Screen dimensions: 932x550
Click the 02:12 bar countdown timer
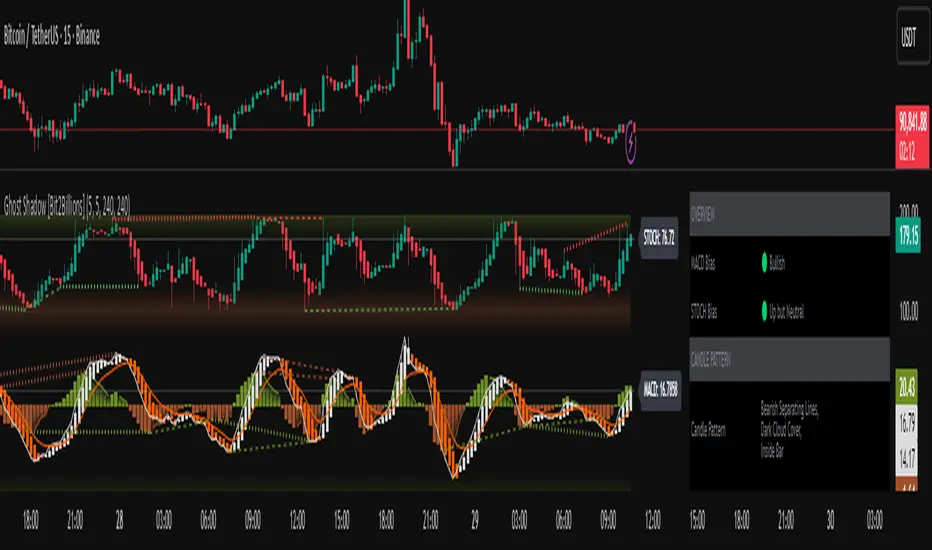click(x=907, y=152)
